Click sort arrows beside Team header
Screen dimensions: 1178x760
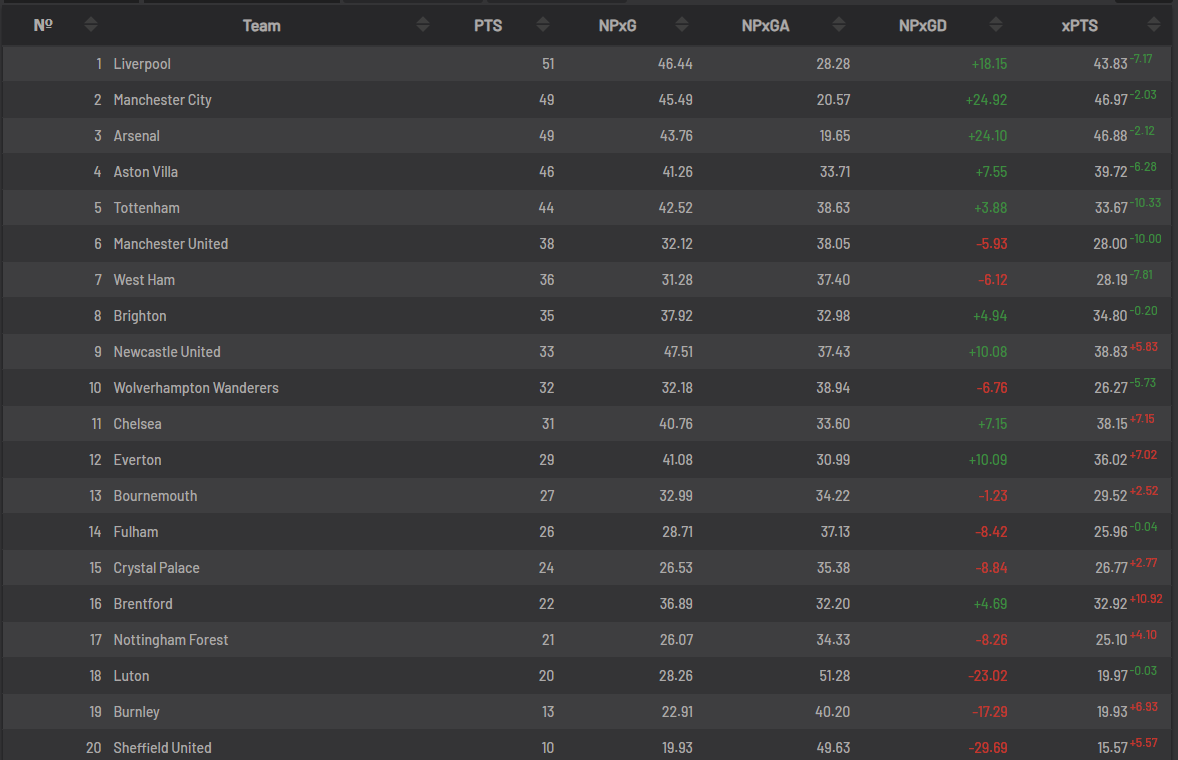[423, 25]
